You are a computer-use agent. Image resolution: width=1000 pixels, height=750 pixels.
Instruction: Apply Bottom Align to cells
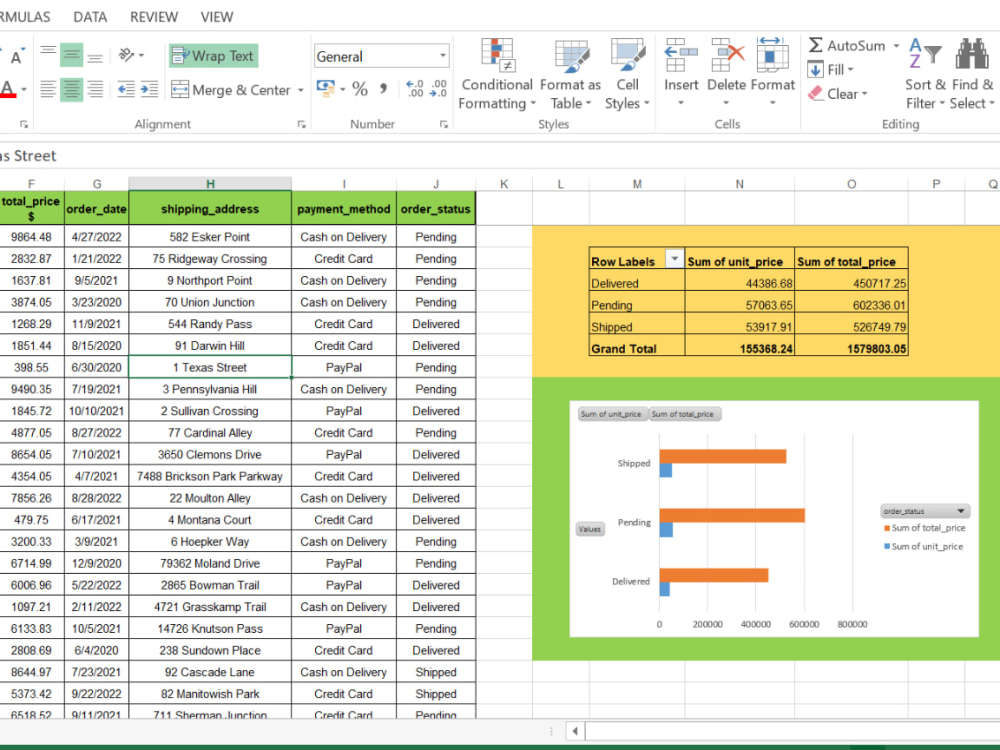[95, 56]
